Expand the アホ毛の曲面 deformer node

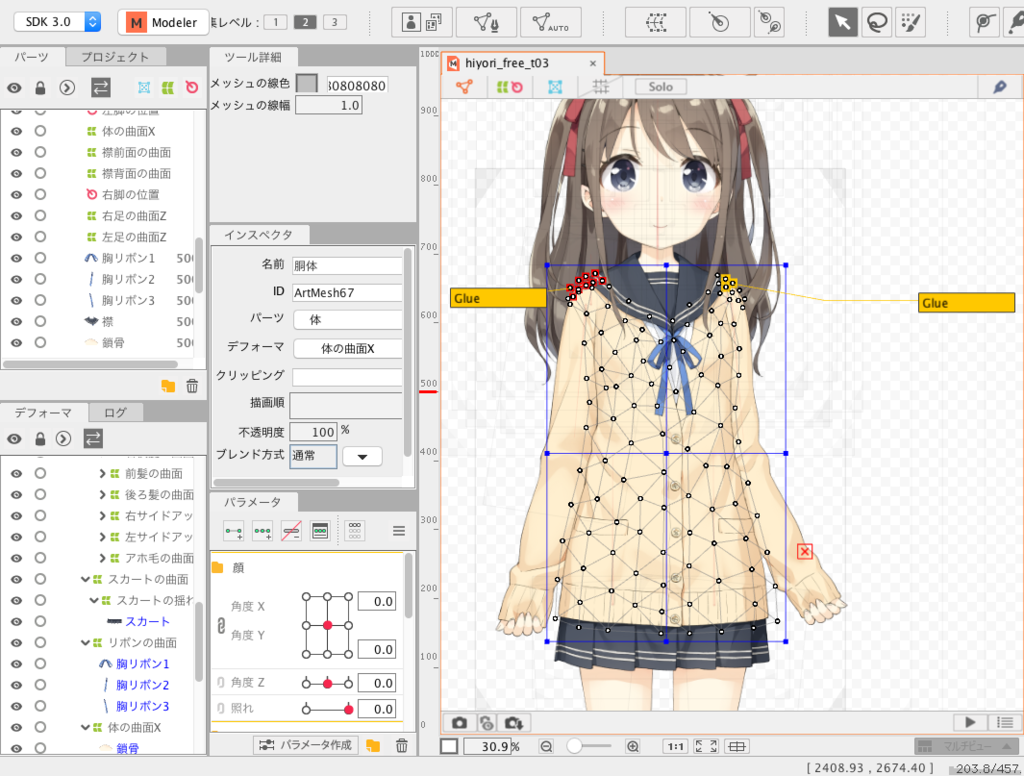coord(103,558)
